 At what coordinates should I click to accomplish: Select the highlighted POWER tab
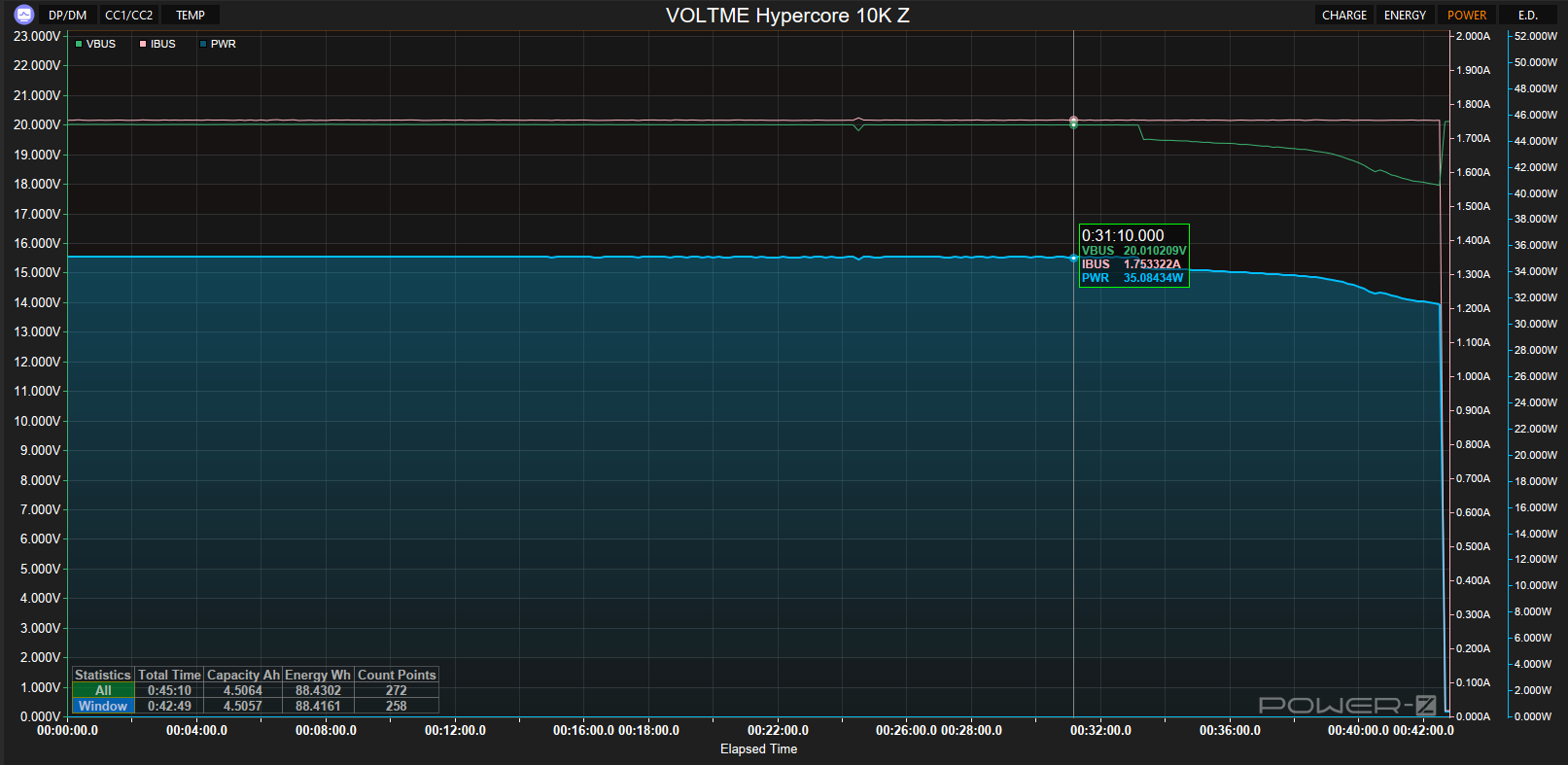[1467, 16]
